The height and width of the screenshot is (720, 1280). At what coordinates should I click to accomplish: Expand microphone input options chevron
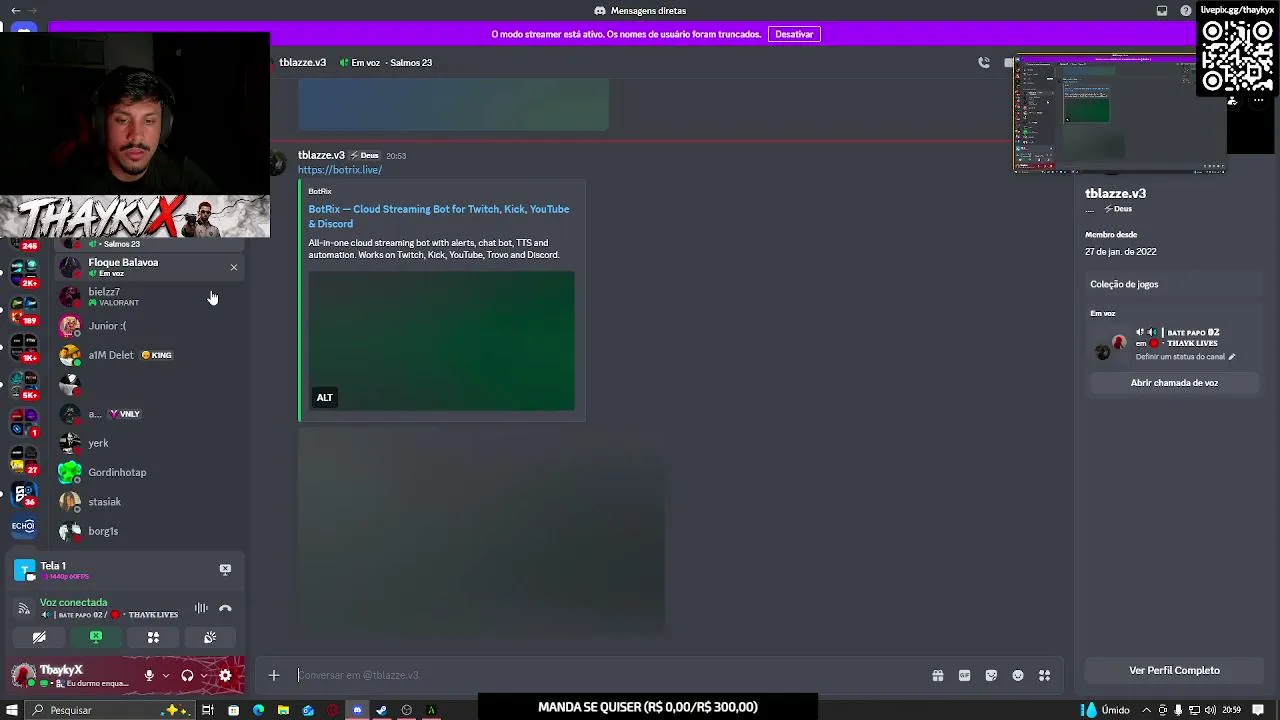coord(166,676)
